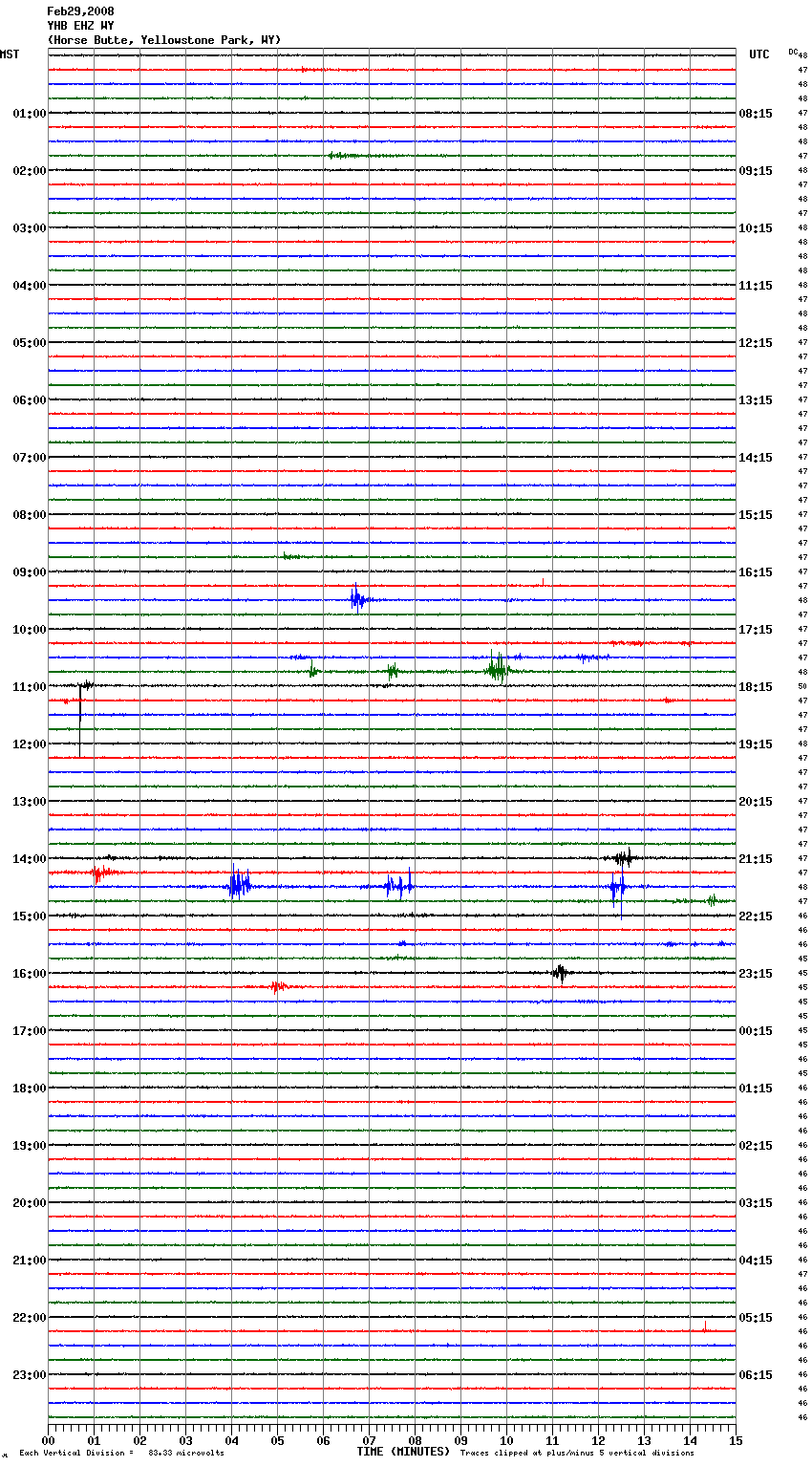Click the '21:15' UTC time label
Screen dimensions: 812x1466
click(x=756, y=859)
